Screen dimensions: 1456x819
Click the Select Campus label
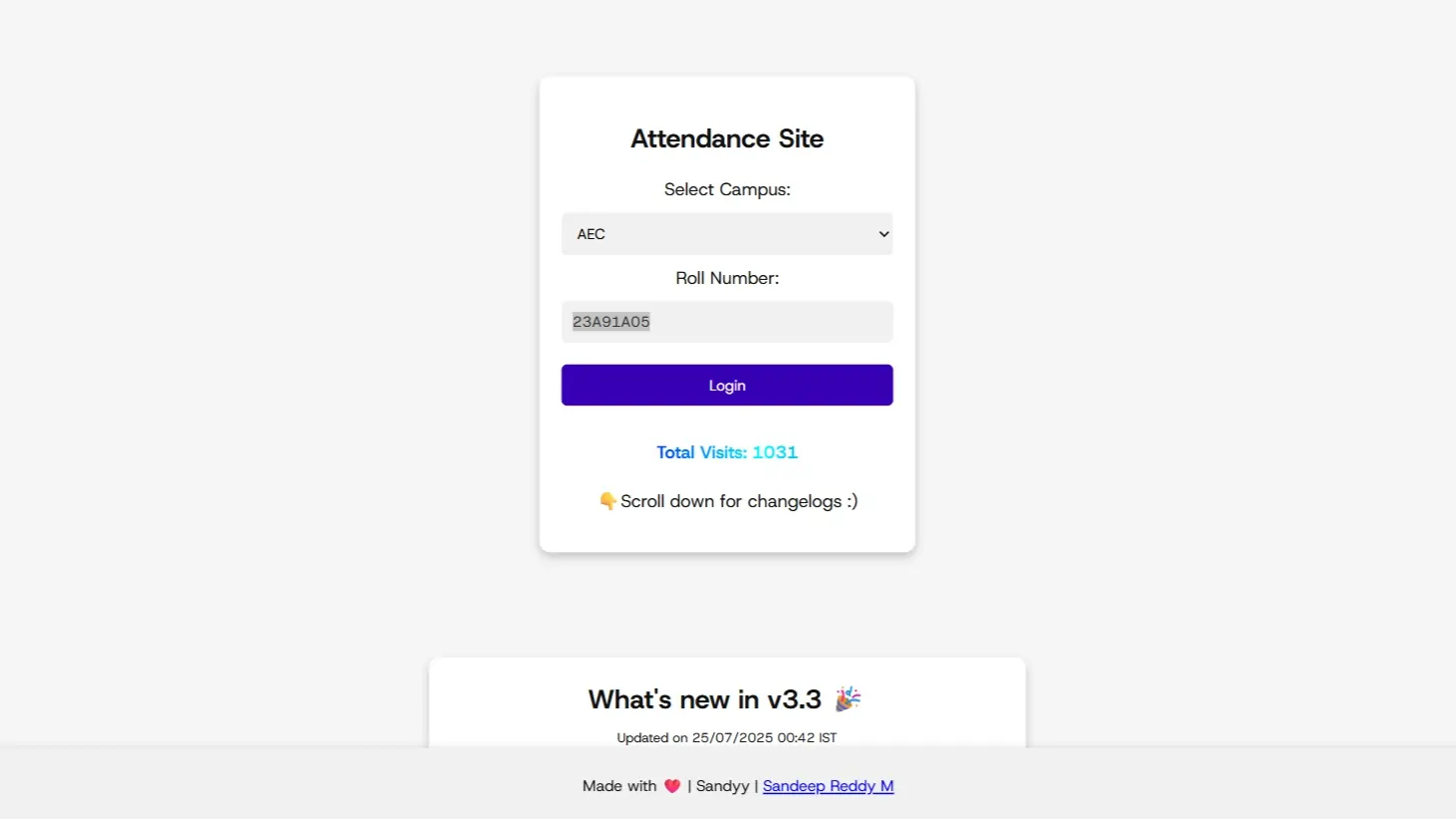pos(727,189)
